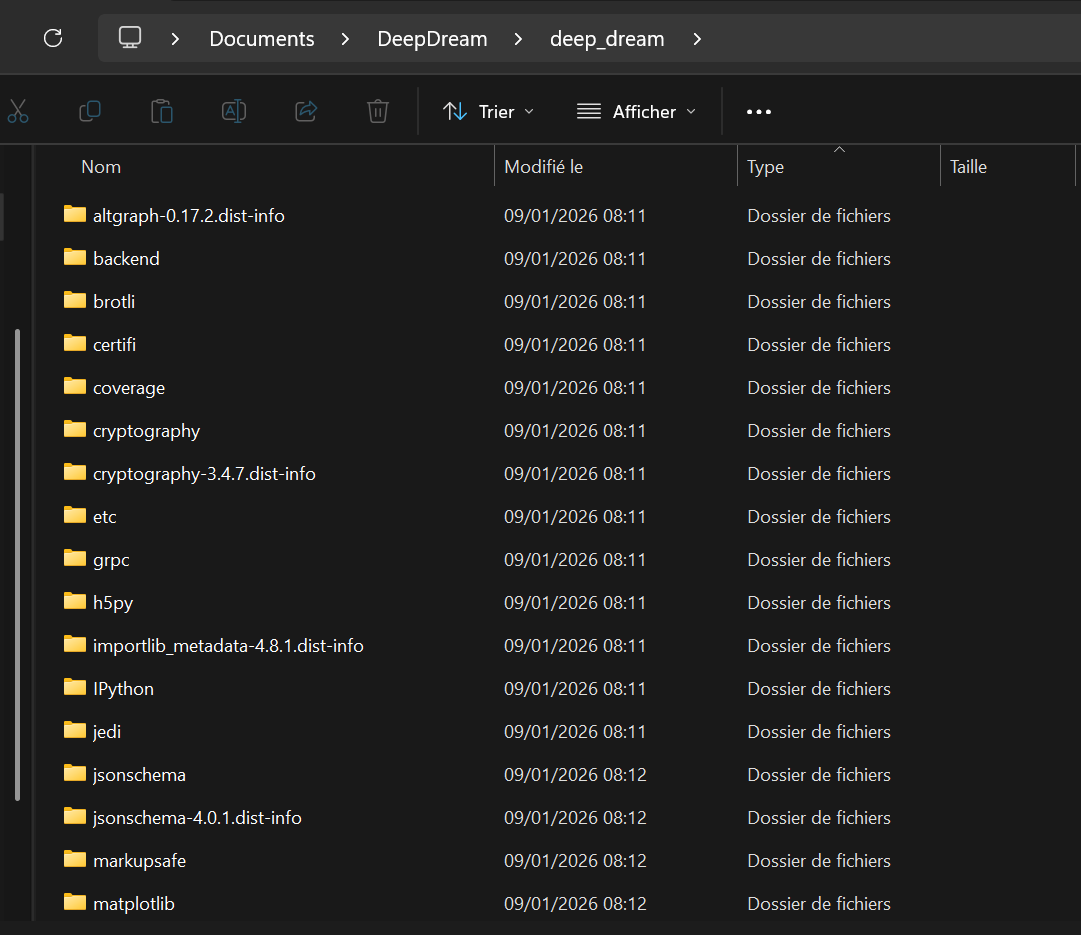Open the Afficher view dropdown
This screenshot has height=935, width=1081.
[636, 111]
